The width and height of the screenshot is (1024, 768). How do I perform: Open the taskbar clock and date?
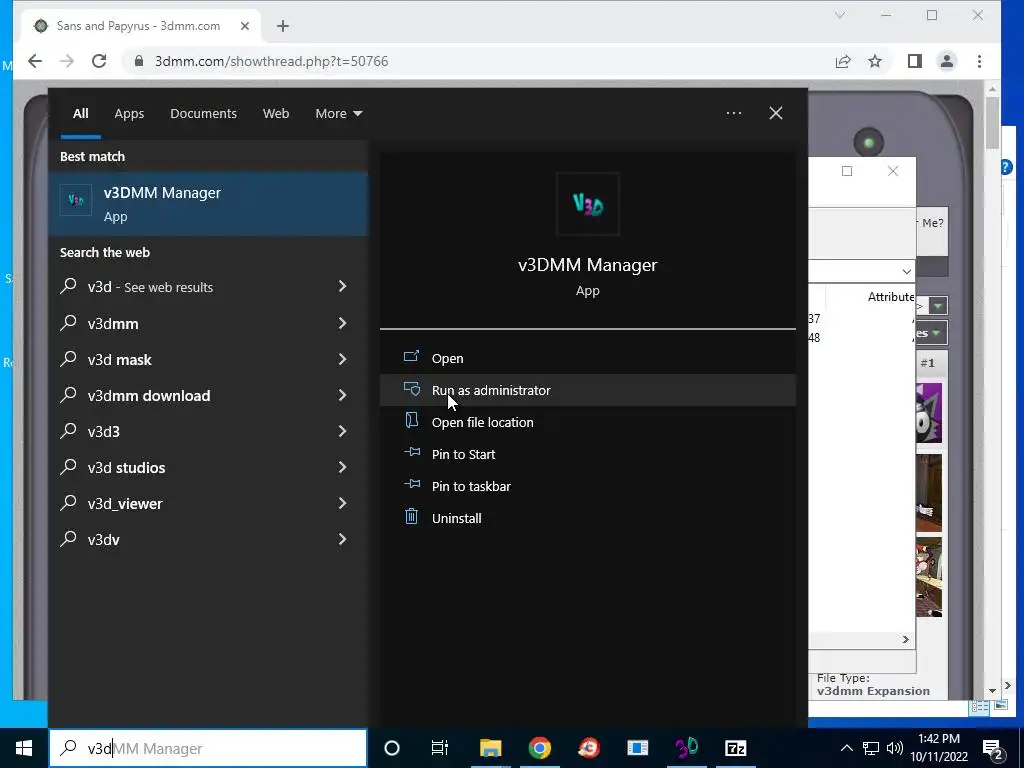[x=938, y=748]
